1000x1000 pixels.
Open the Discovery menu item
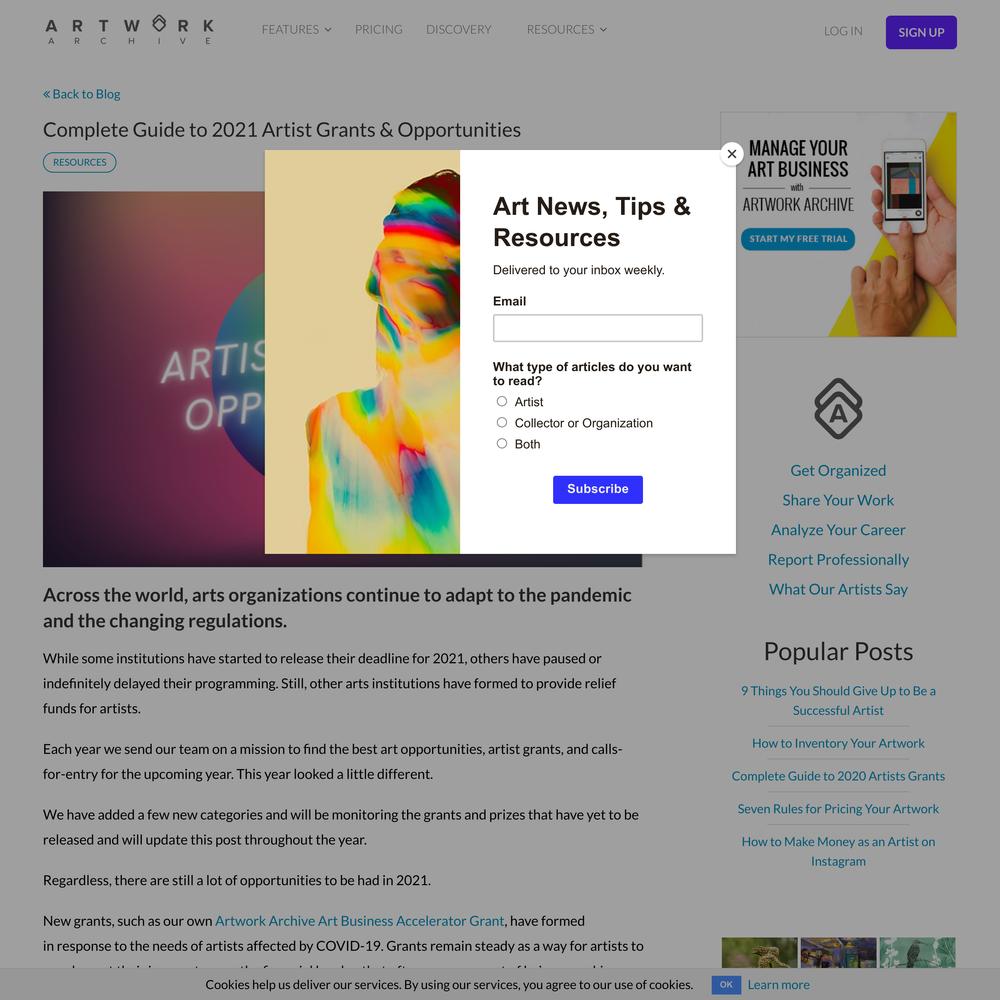click(x=459, y=30)
